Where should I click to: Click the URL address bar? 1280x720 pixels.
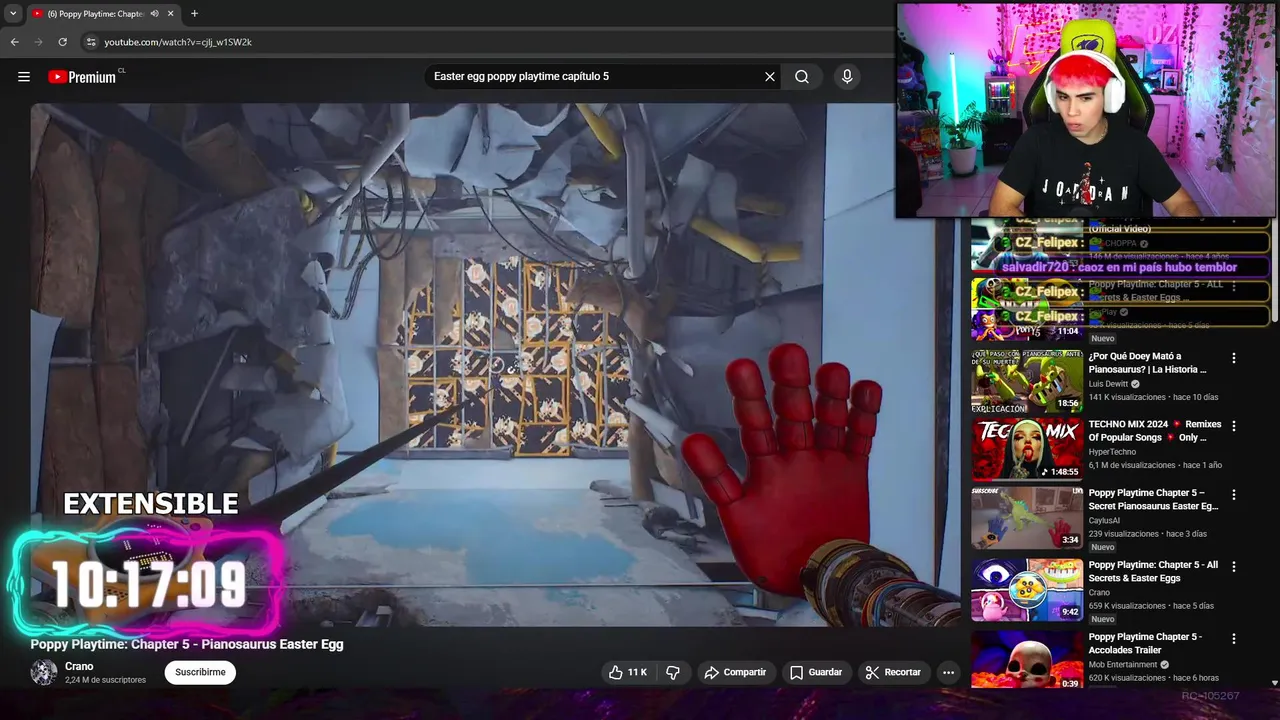click(480, 42)
